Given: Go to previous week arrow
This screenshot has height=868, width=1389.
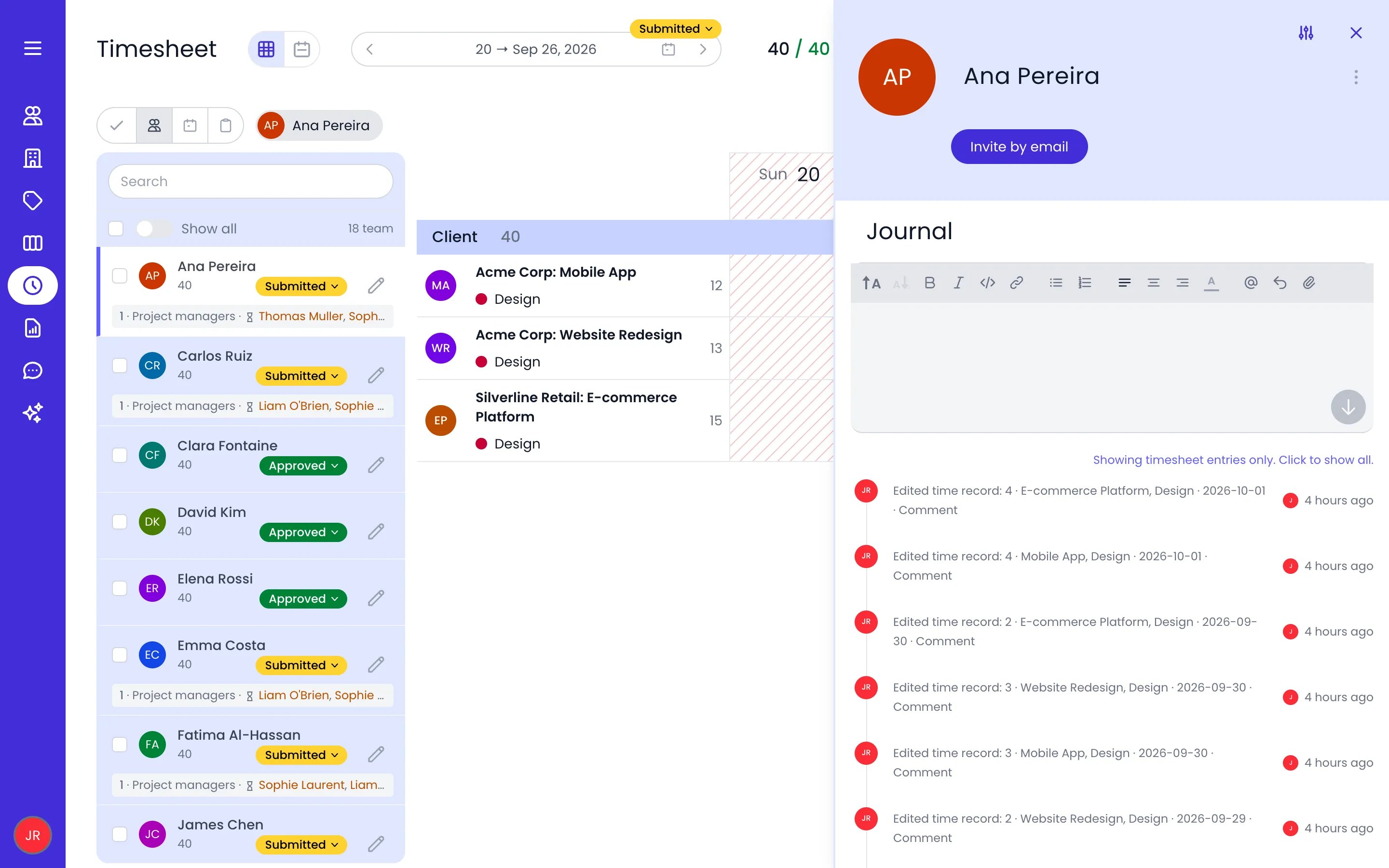Looking at the screenshot, I should click(369, 49).
